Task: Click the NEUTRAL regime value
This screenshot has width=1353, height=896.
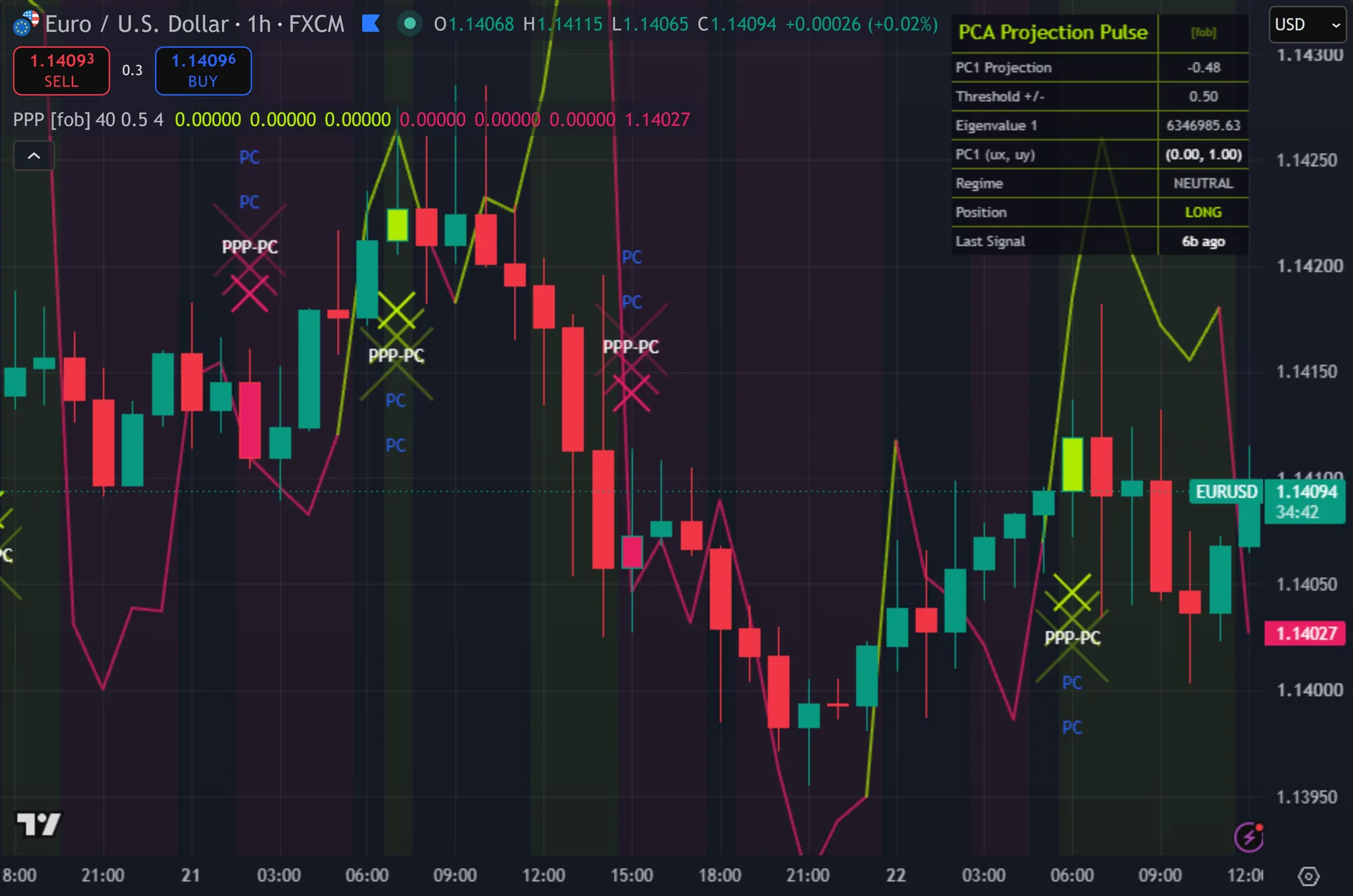Action: (1204, 183)
